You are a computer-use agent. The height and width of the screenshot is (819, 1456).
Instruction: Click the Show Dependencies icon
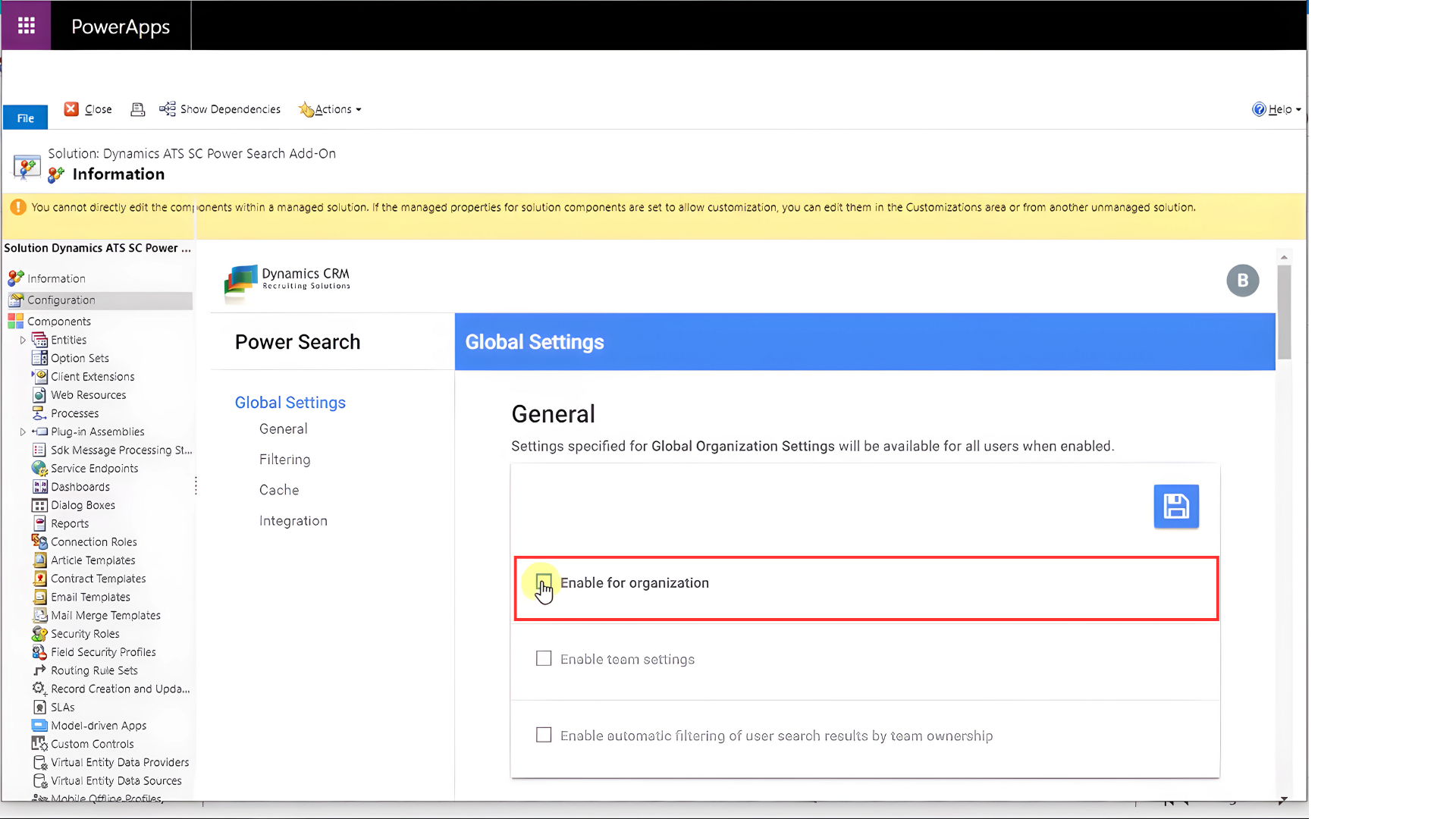tap(167, 109)
